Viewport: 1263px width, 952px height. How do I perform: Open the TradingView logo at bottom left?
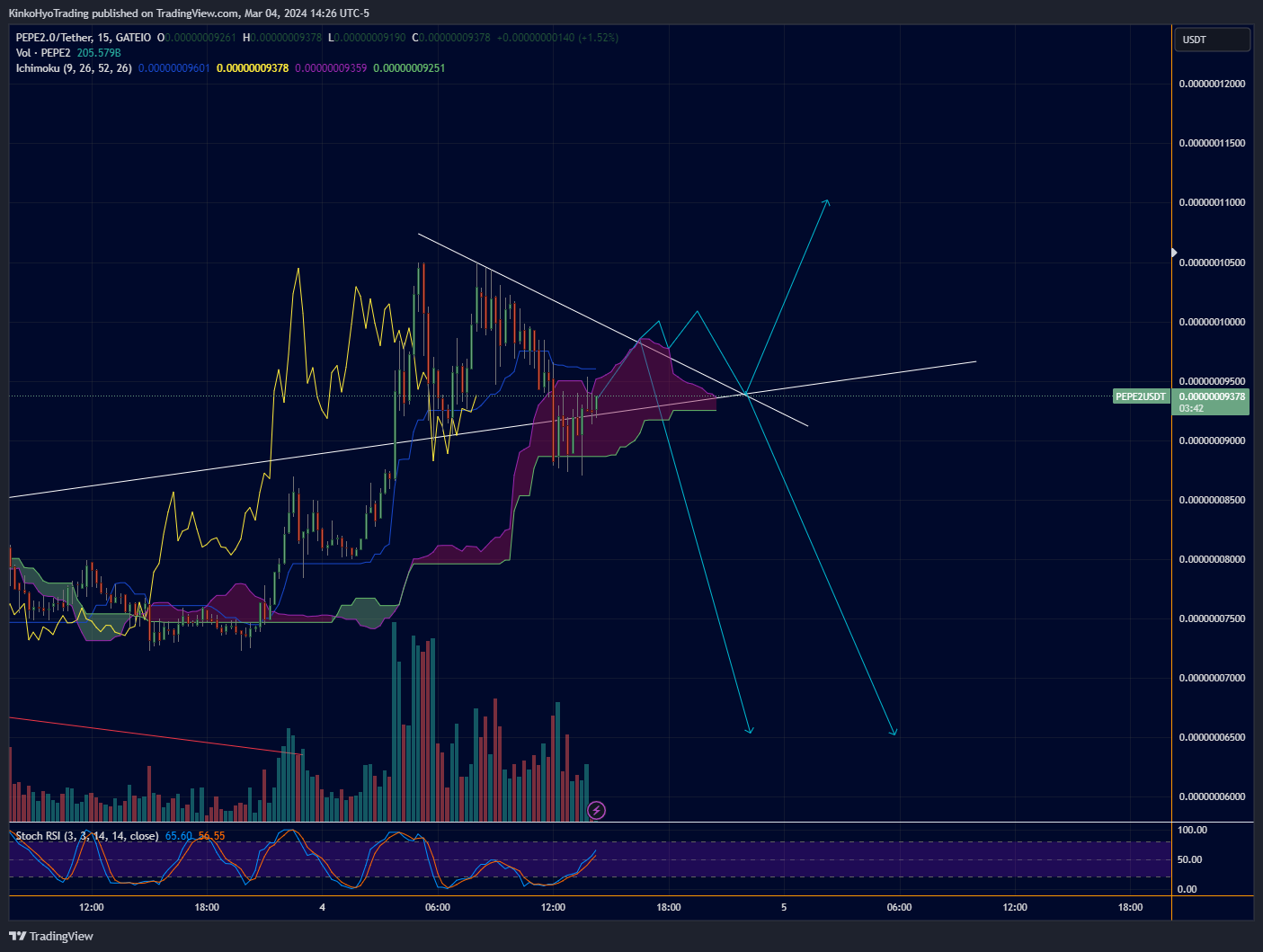pos(51,936)
